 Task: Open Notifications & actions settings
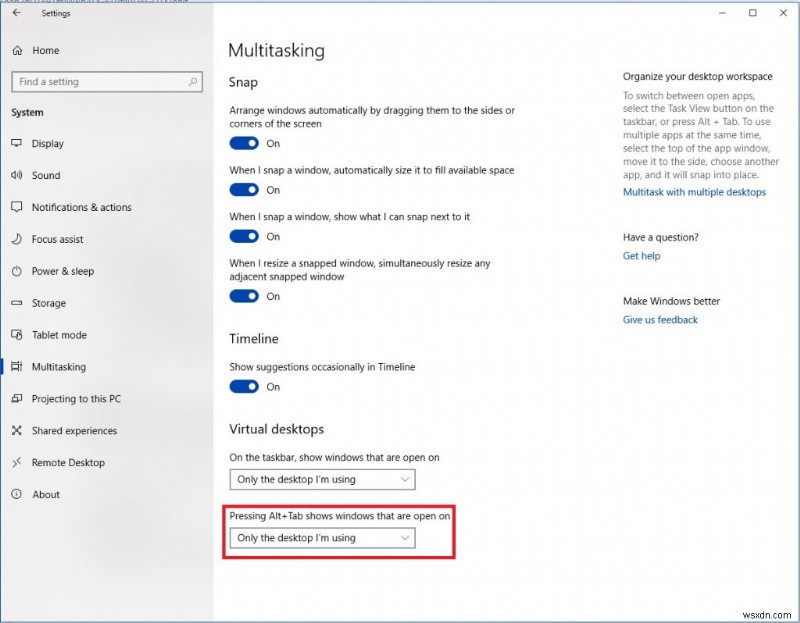tap(83, 207)
